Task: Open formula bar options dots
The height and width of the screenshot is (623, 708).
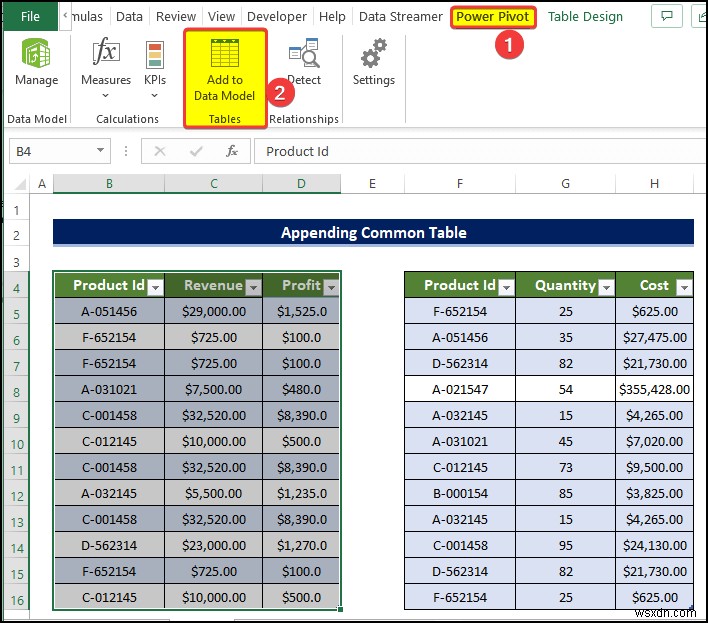Action: tap(126, 151)
